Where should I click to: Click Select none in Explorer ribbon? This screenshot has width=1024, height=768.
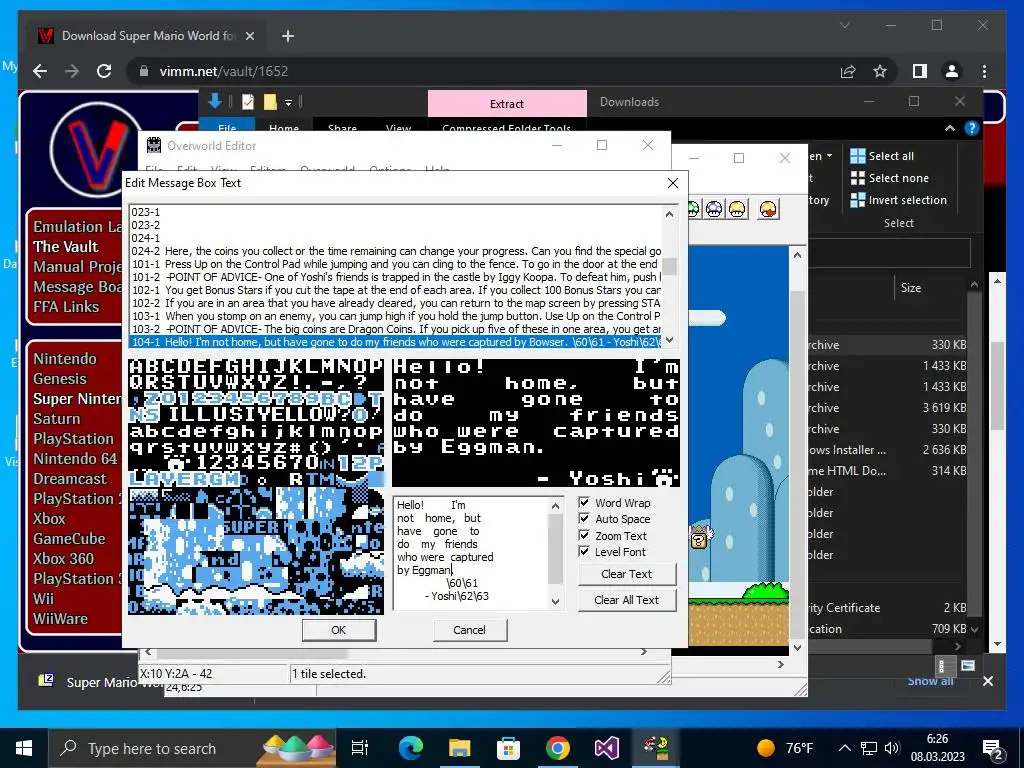tap(889, 178)
